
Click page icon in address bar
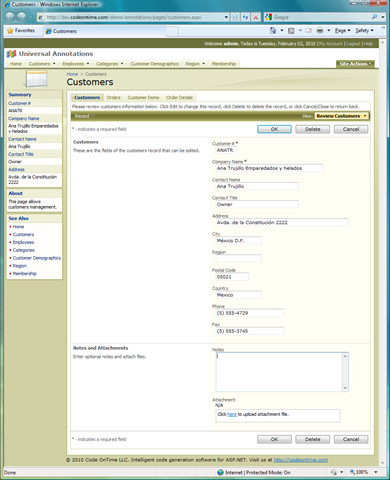coord(41,17)
